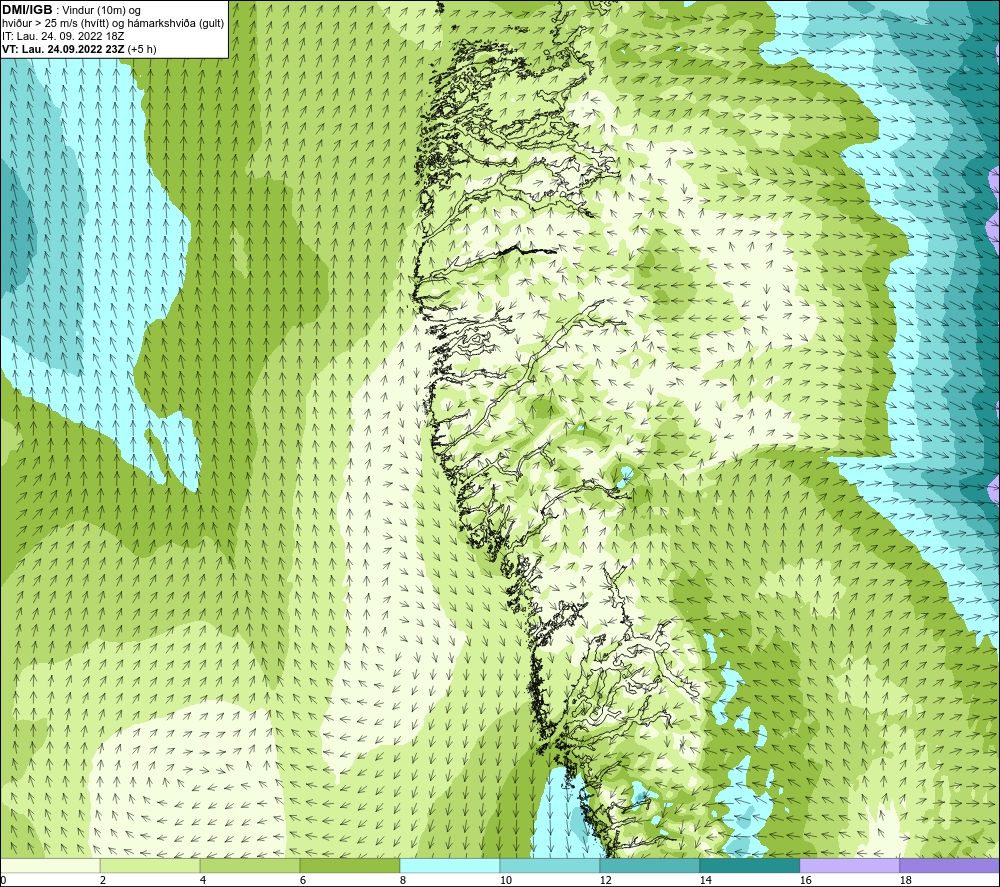
Task: Click the 'VT: Lau. 24.09.2022 23Z (+5 h)' line
Action: (x=79, y=49)
